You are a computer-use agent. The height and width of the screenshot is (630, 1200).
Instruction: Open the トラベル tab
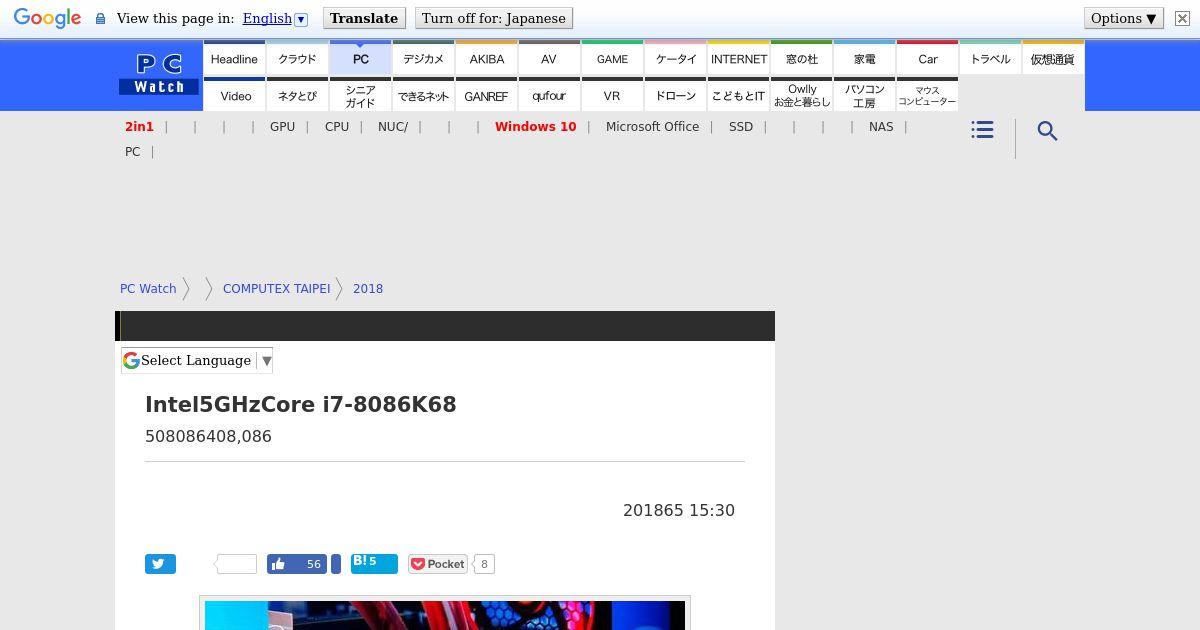pos(991,58)
